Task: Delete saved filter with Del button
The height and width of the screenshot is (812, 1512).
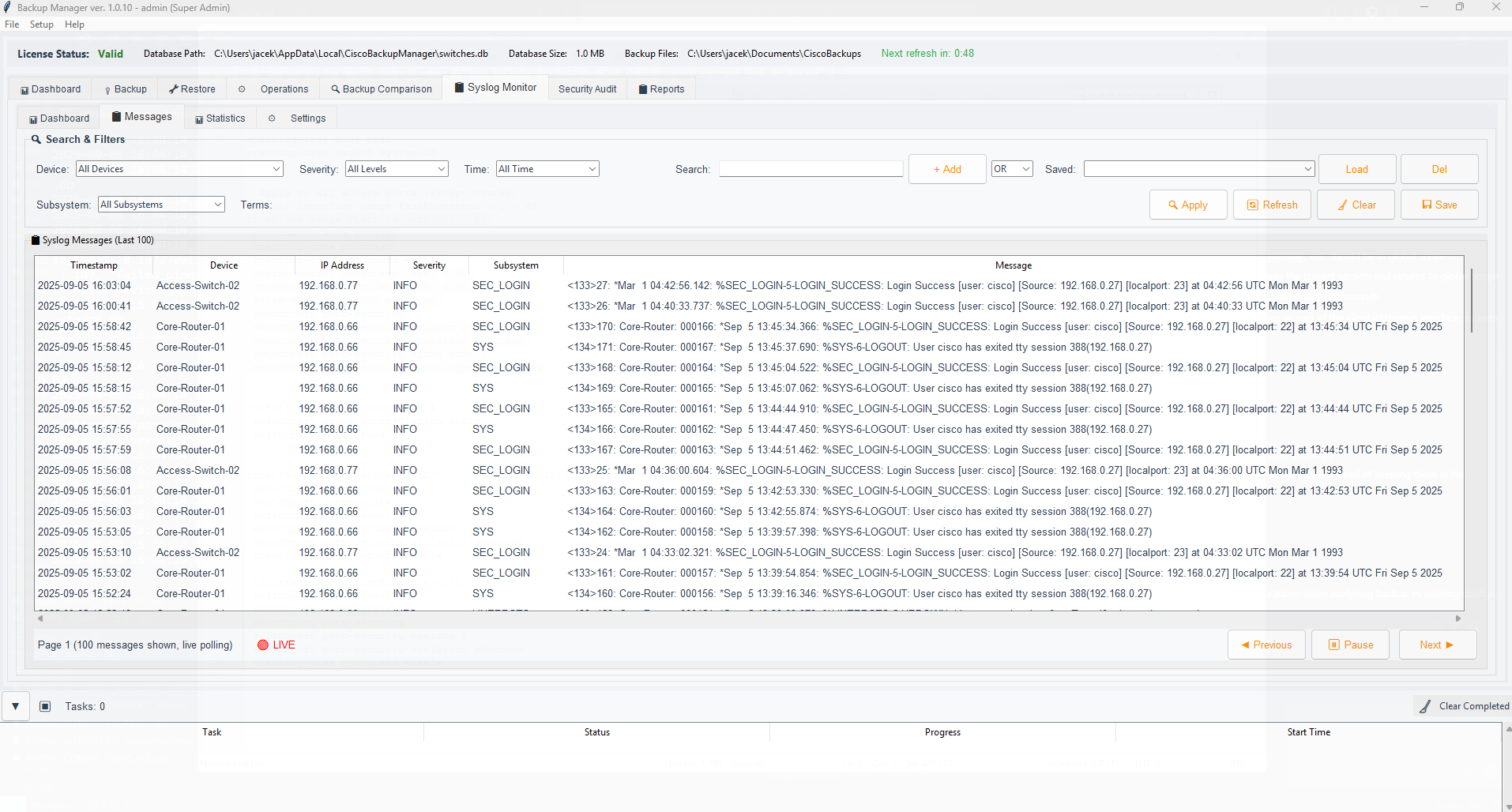Action: [x=1439, y=169]
